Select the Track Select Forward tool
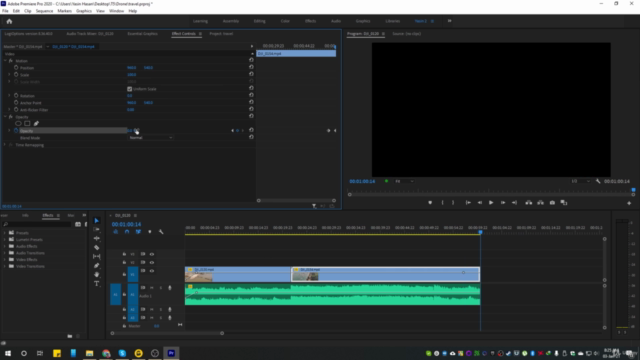The width and height of the screenshot is (640, 360). pyautogui.click(x=97, y=230)
